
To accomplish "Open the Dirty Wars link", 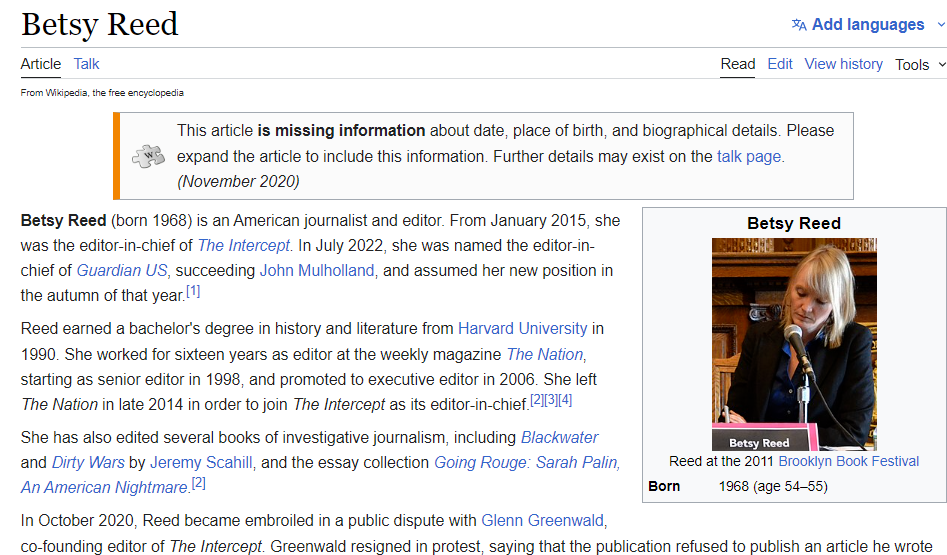I will [88, 462].
